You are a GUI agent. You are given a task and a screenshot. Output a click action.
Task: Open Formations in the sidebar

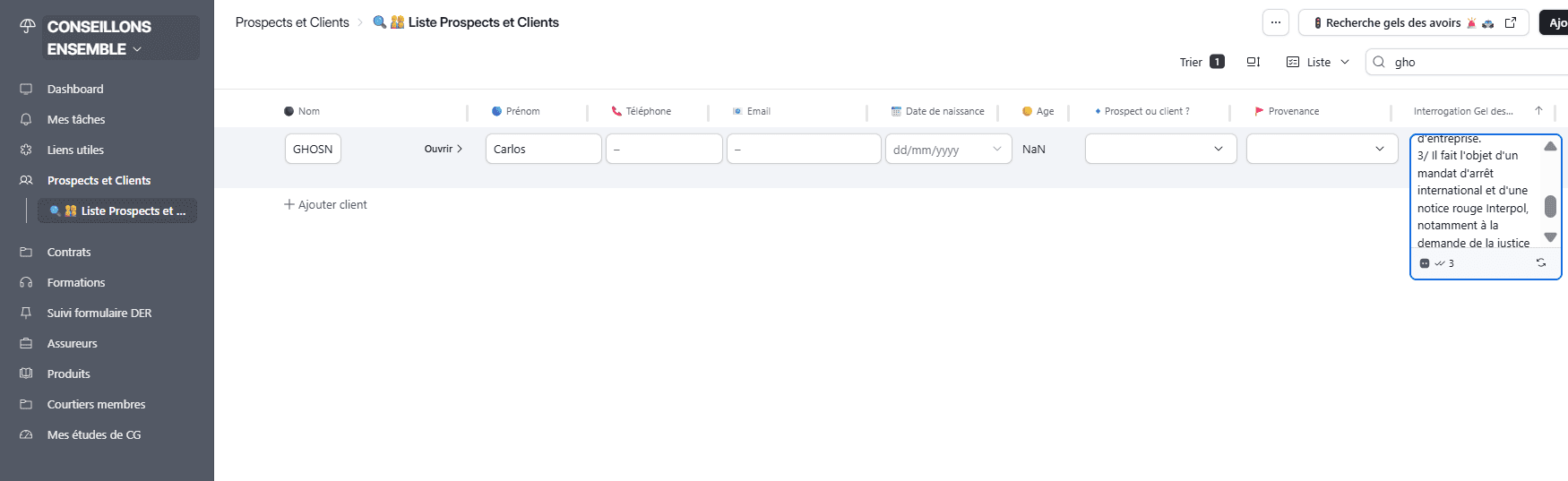76,282
